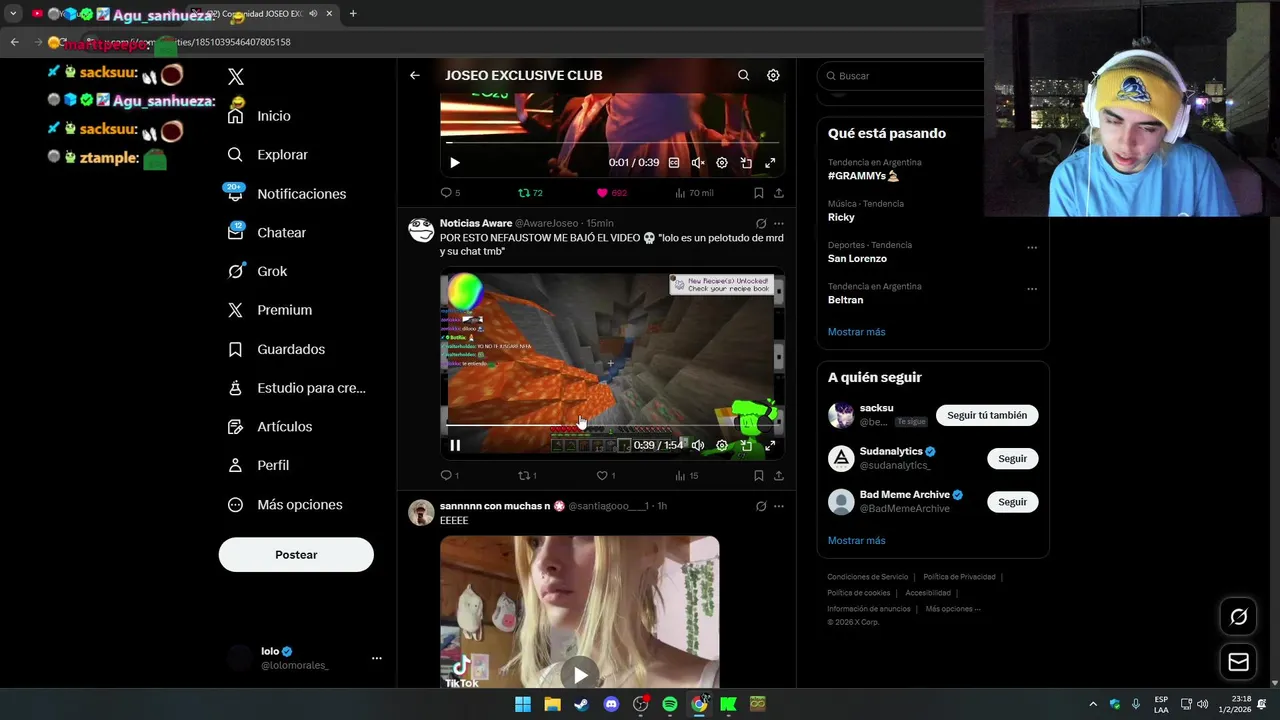The height and width of the screenshot is (720, 1280).
Task: Enable picture-in-picture on top video
Action: pos(746,163)
